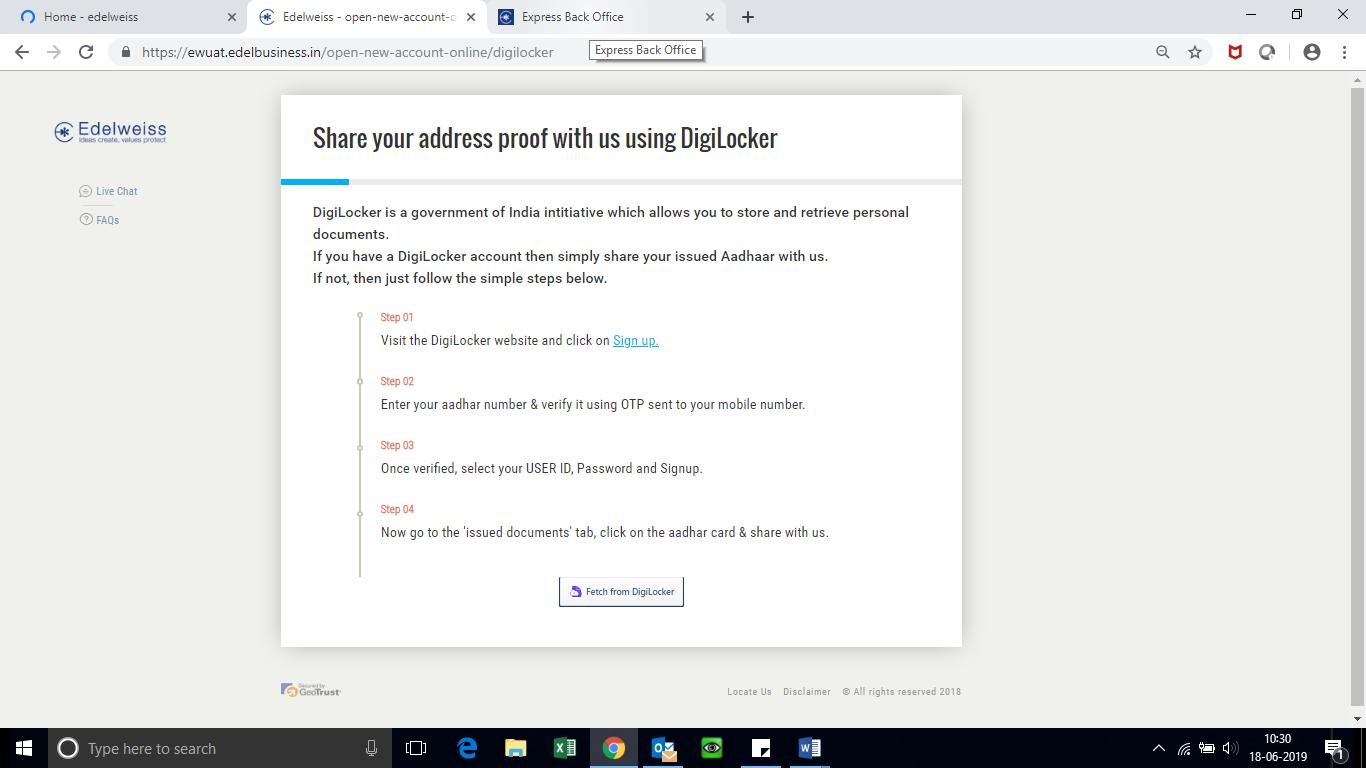
Task: Click the Step 02 label
Action: (397, 381)
